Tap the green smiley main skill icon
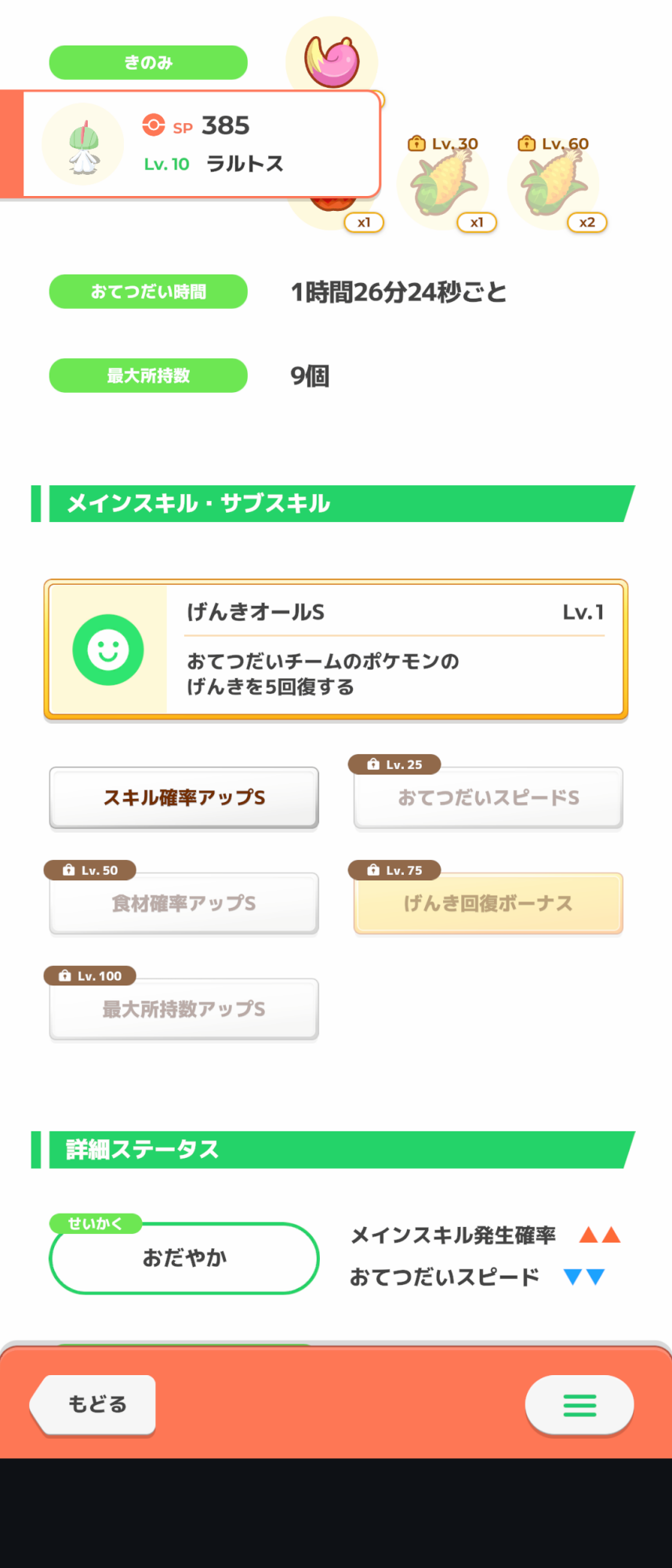This screenshot has width=672, height=1568. click(108, 650)
